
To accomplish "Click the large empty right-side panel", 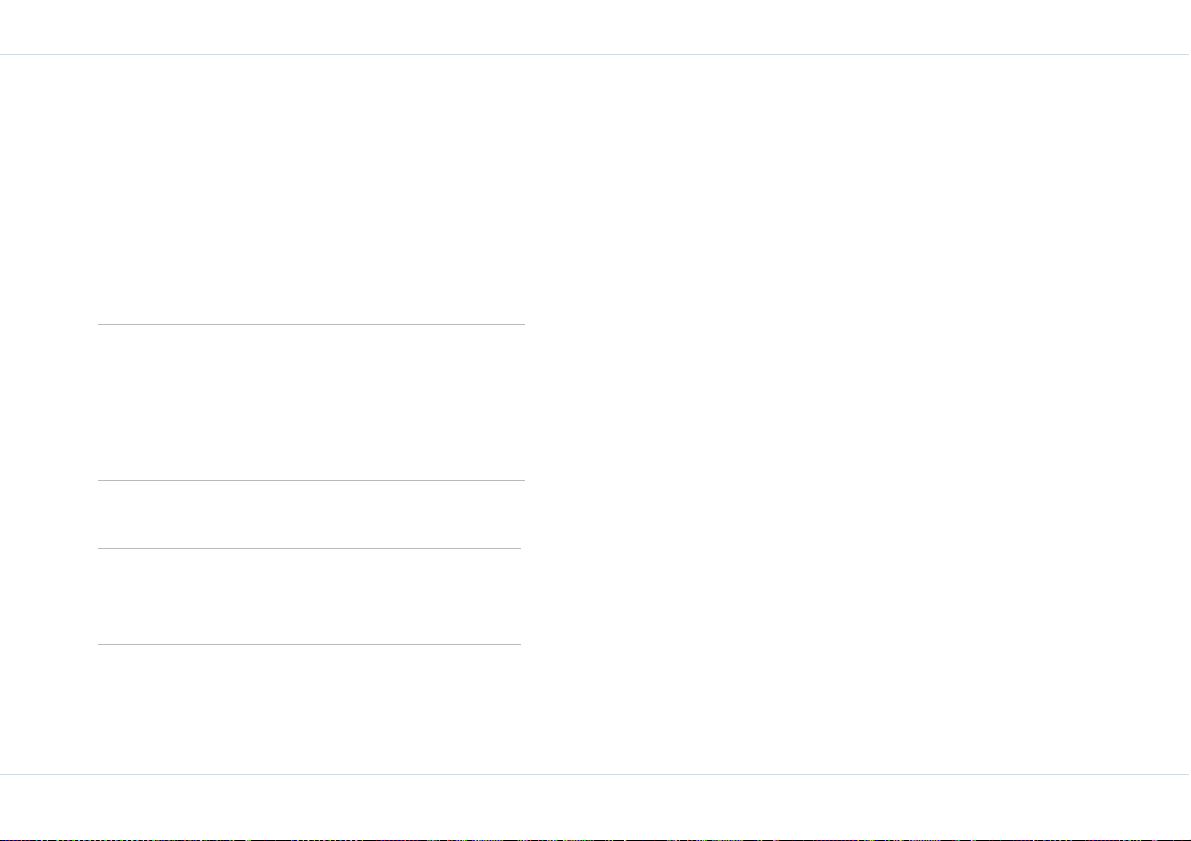I will [858, 414].
